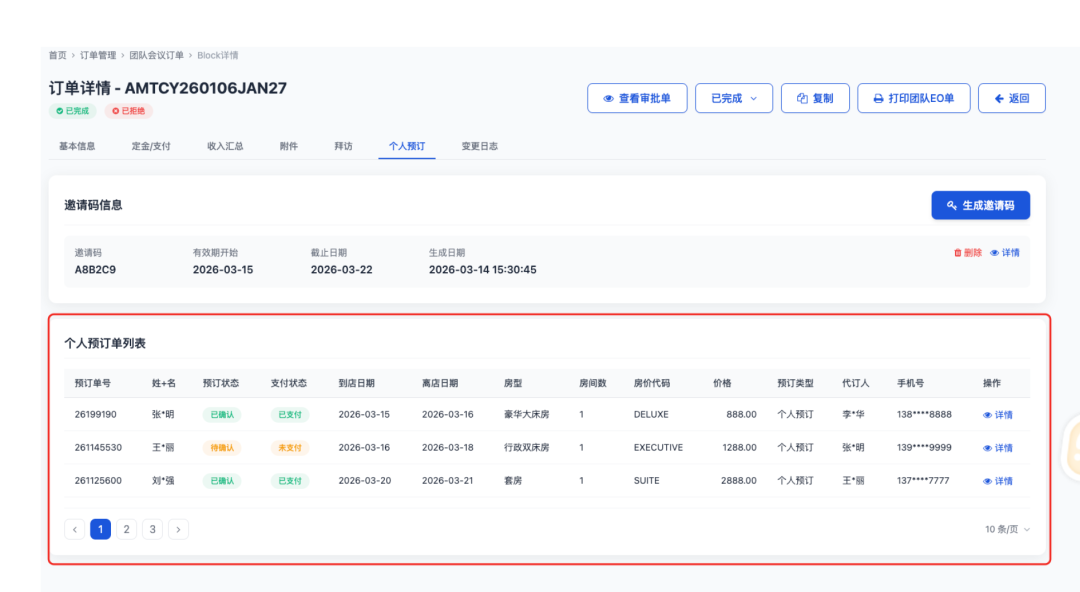
Task: Click phone number 137****7777
Action: 923,480
